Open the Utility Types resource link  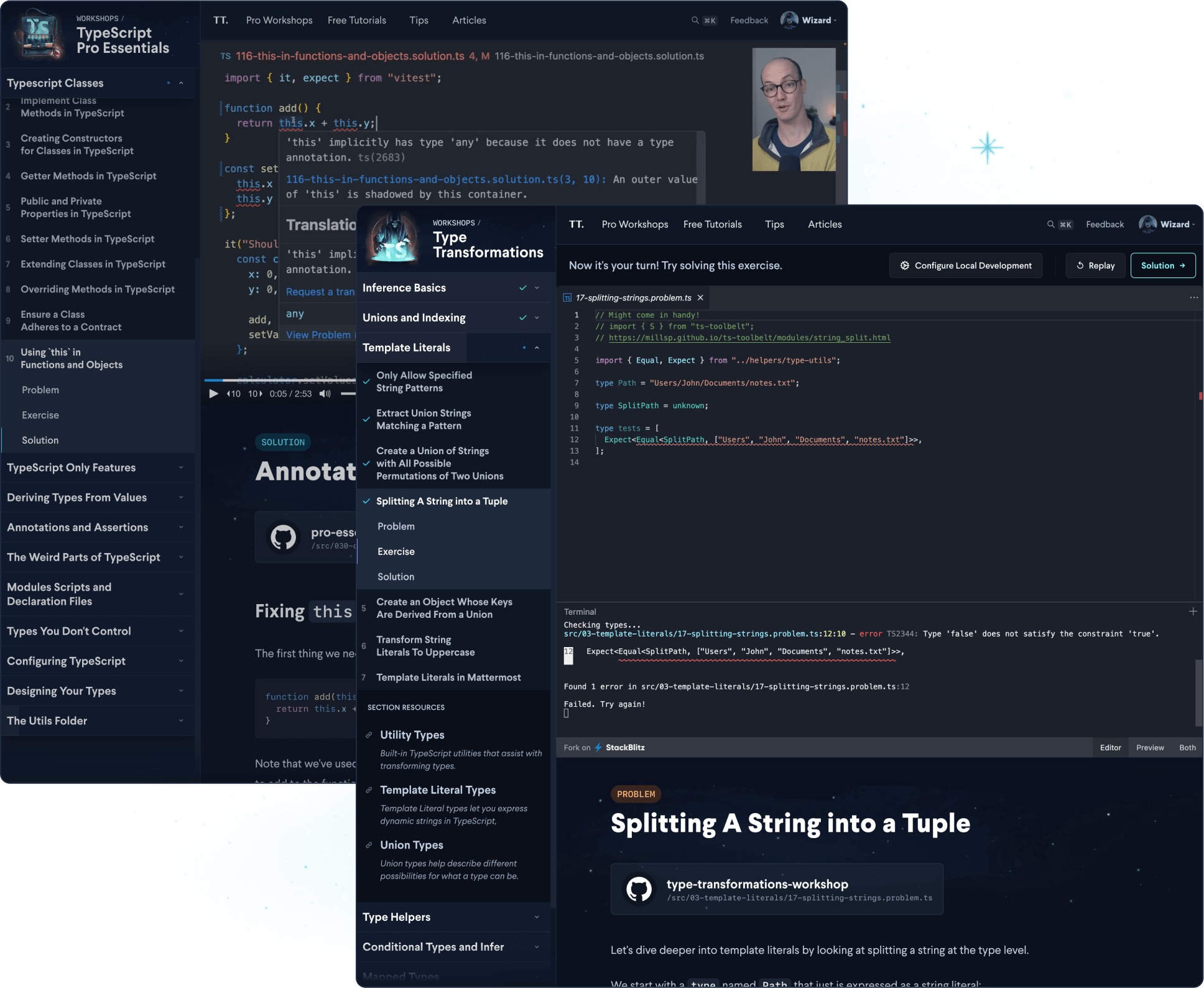tap(412, 735)
